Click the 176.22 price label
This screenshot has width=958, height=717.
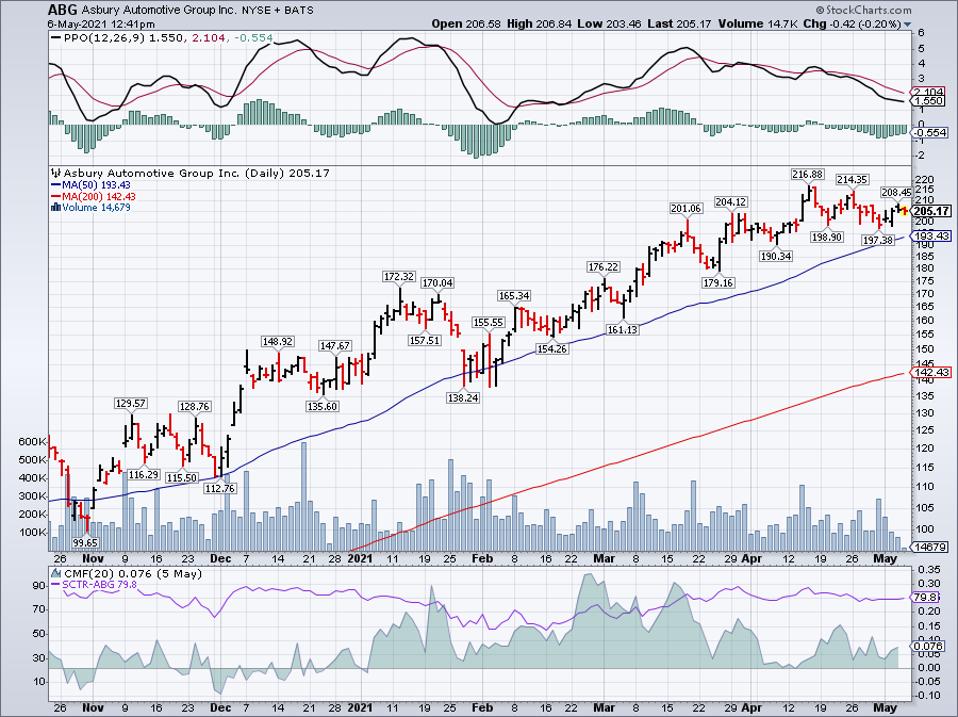pyautogui.click(x=603, y=268)
